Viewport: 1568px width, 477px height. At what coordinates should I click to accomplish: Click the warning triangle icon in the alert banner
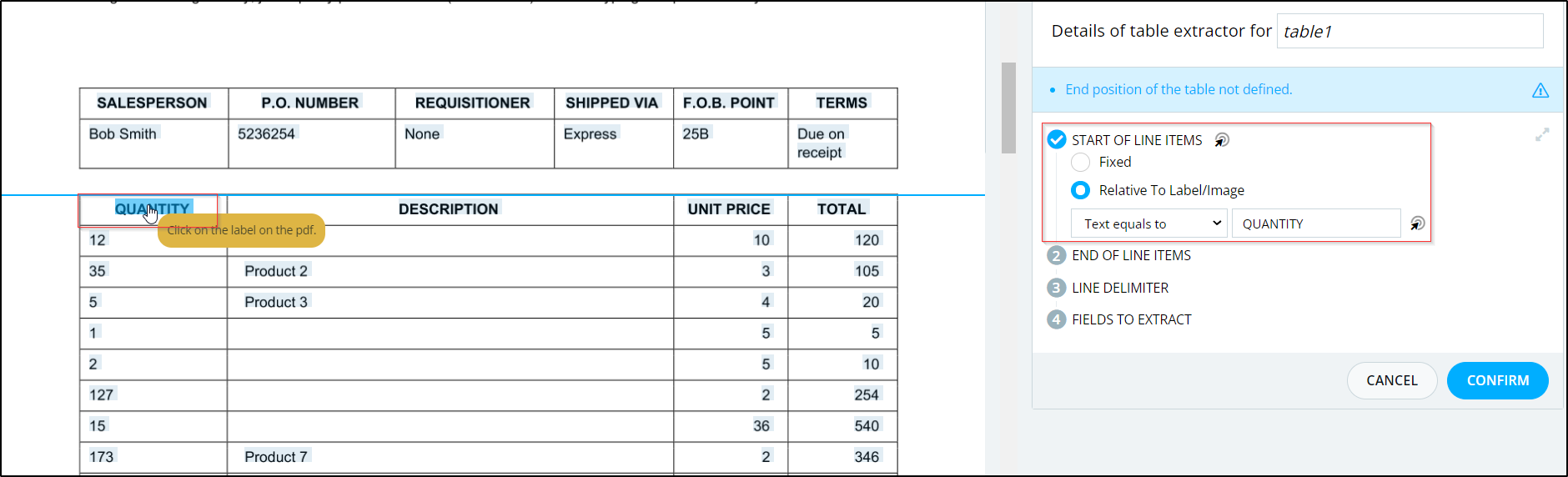click(1540, 90)
